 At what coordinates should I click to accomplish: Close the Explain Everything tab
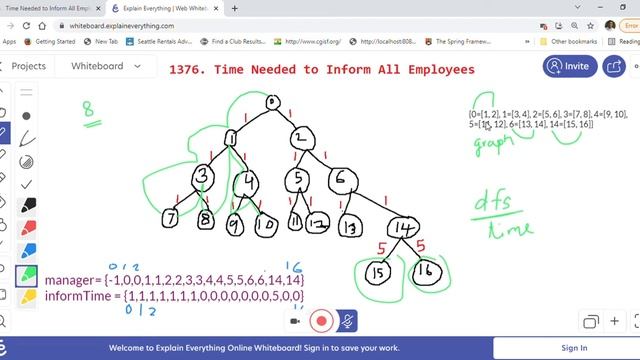point(216,8)
